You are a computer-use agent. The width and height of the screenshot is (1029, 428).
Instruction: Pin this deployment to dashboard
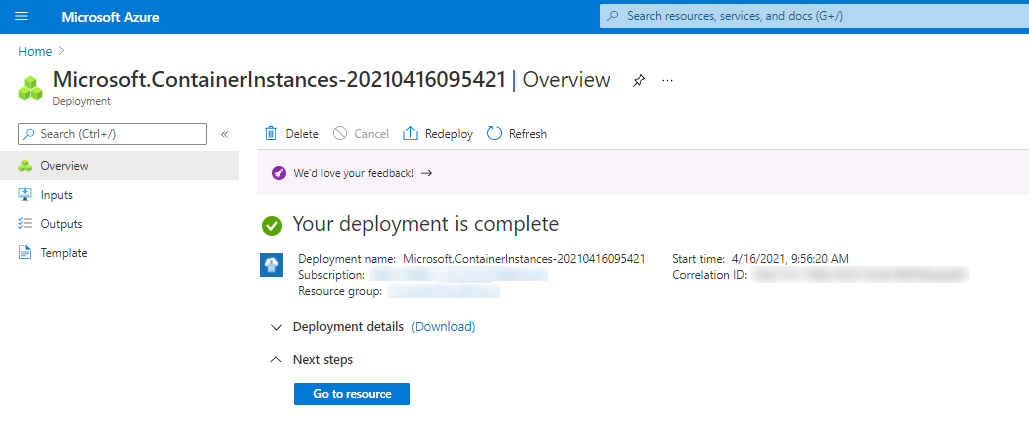[x=639, y=81]
